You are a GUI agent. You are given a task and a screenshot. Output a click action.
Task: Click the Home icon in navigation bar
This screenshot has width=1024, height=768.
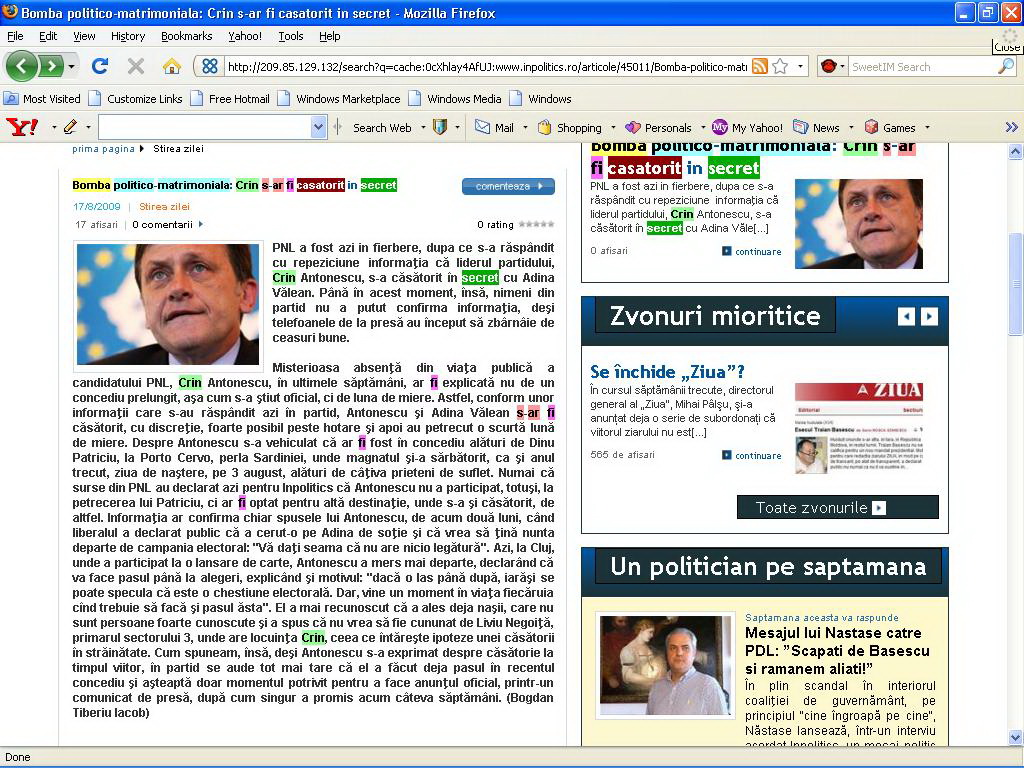point(172,67)
